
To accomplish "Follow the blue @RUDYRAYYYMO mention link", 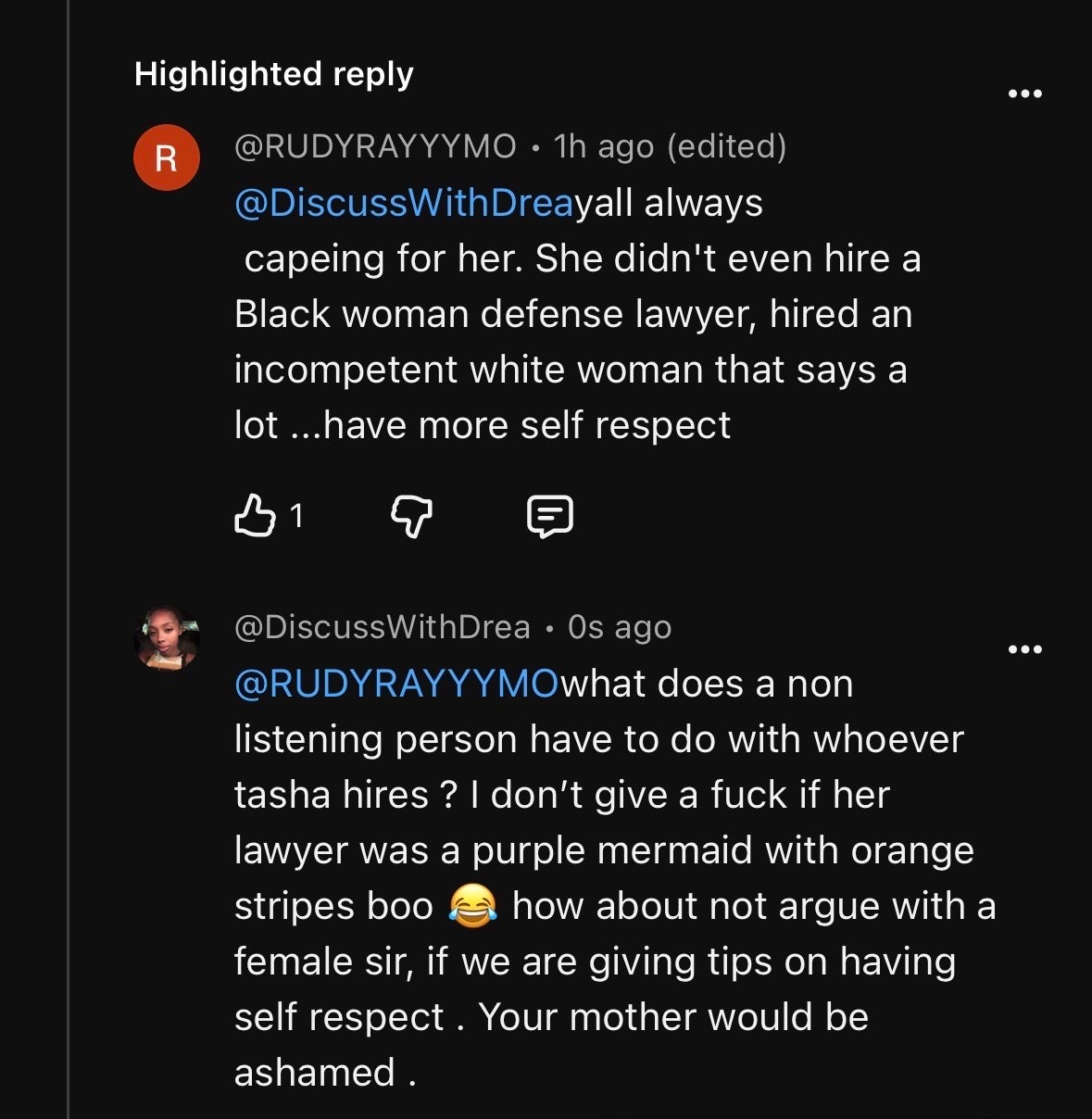I will 397,684.
